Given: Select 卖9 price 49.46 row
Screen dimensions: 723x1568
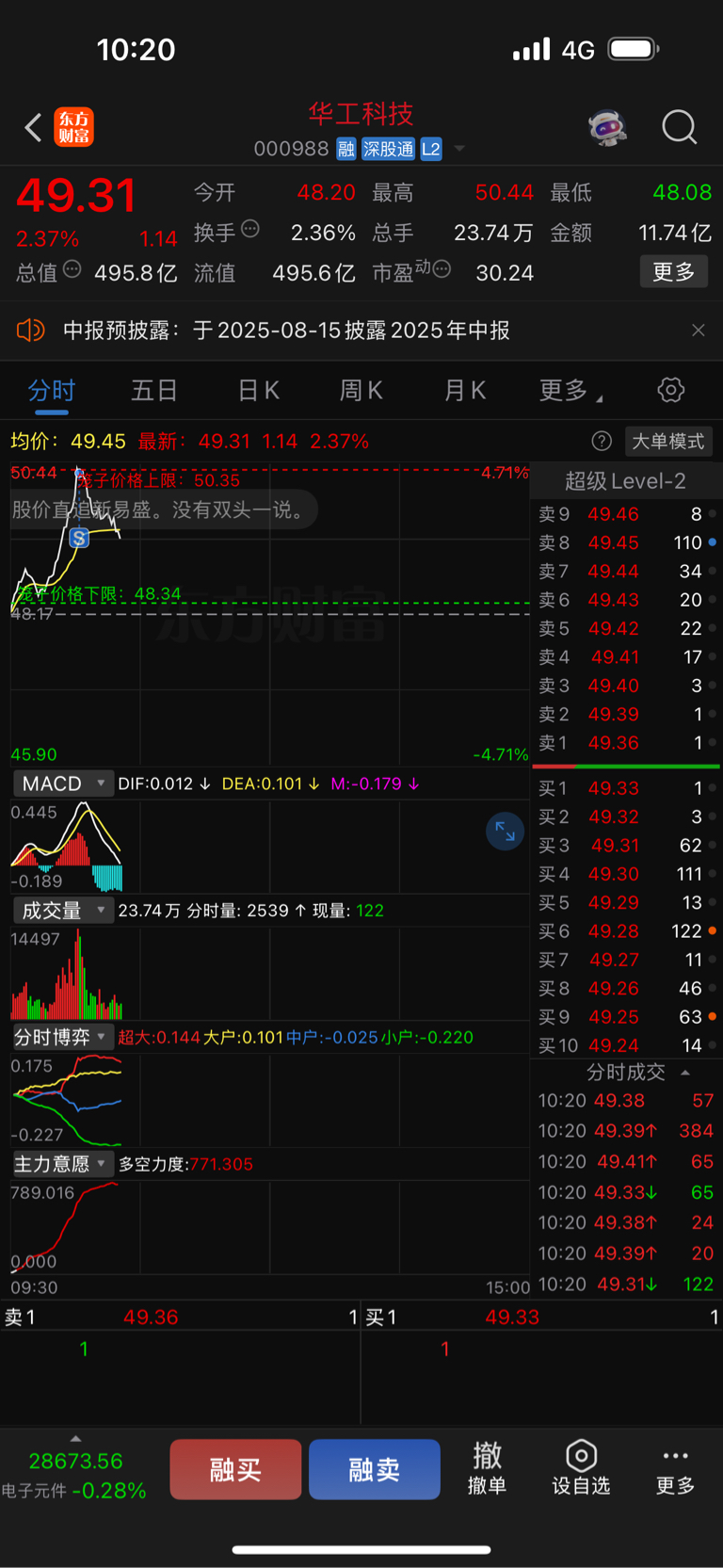Looking at the screenshot, I should click(625, 514).
